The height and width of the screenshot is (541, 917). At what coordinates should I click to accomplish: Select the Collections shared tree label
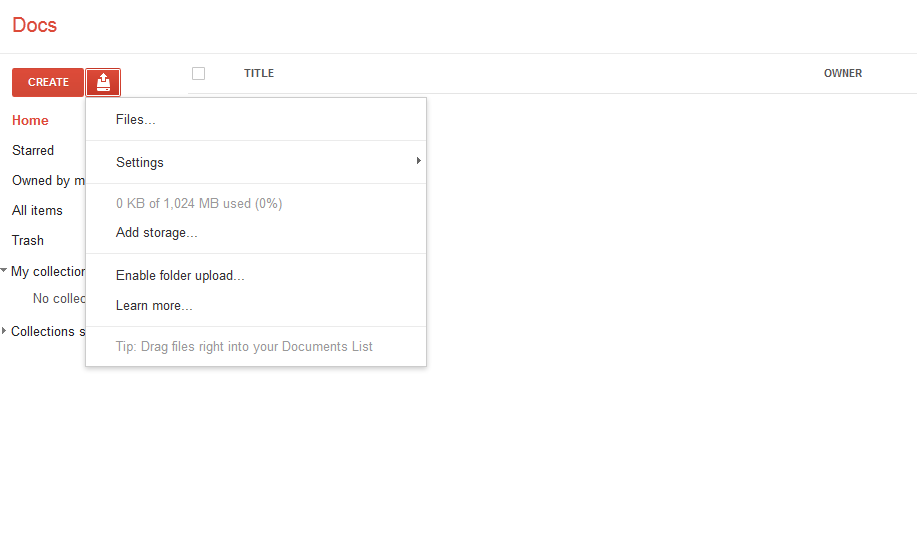tap(48, 332)
